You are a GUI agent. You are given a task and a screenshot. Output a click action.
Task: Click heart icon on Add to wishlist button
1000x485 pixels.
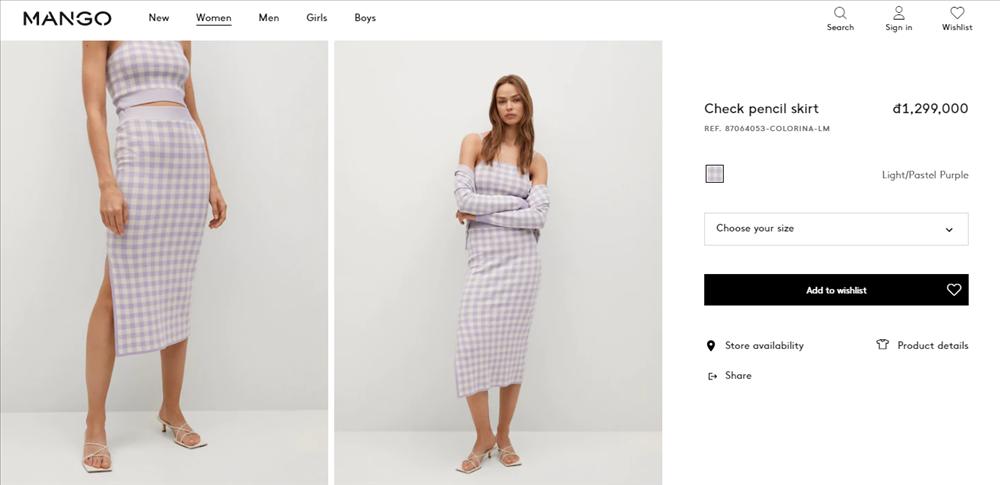(954, 290)
